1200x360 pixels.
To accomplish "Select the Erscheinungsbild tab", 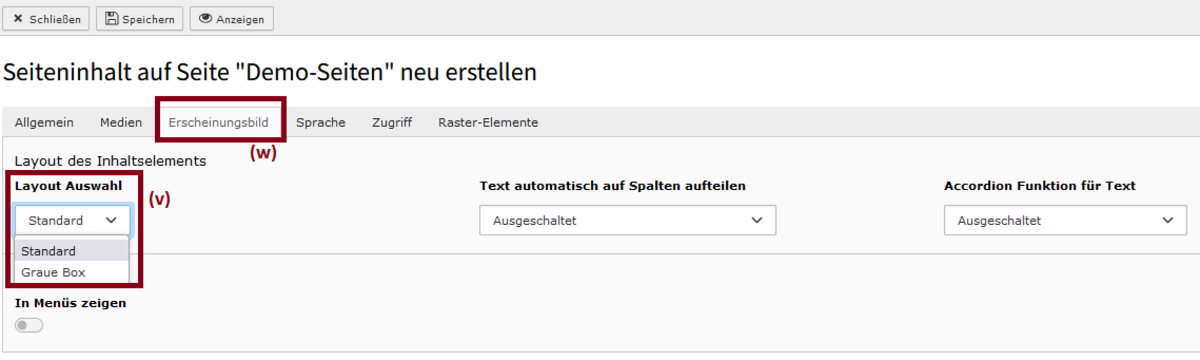I will pyautogui.click(x=218, y=122).
